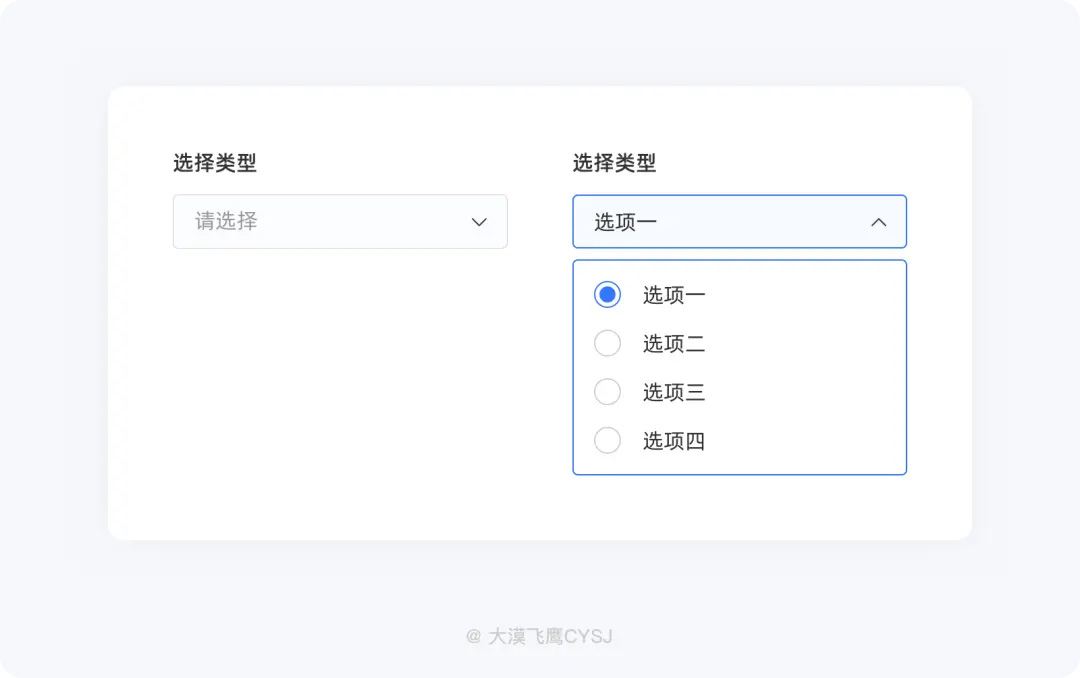The height and width of the screenshot is (678, 1080).
Task: Collapse dropdown using the up chevron
Action: [878, 222]
